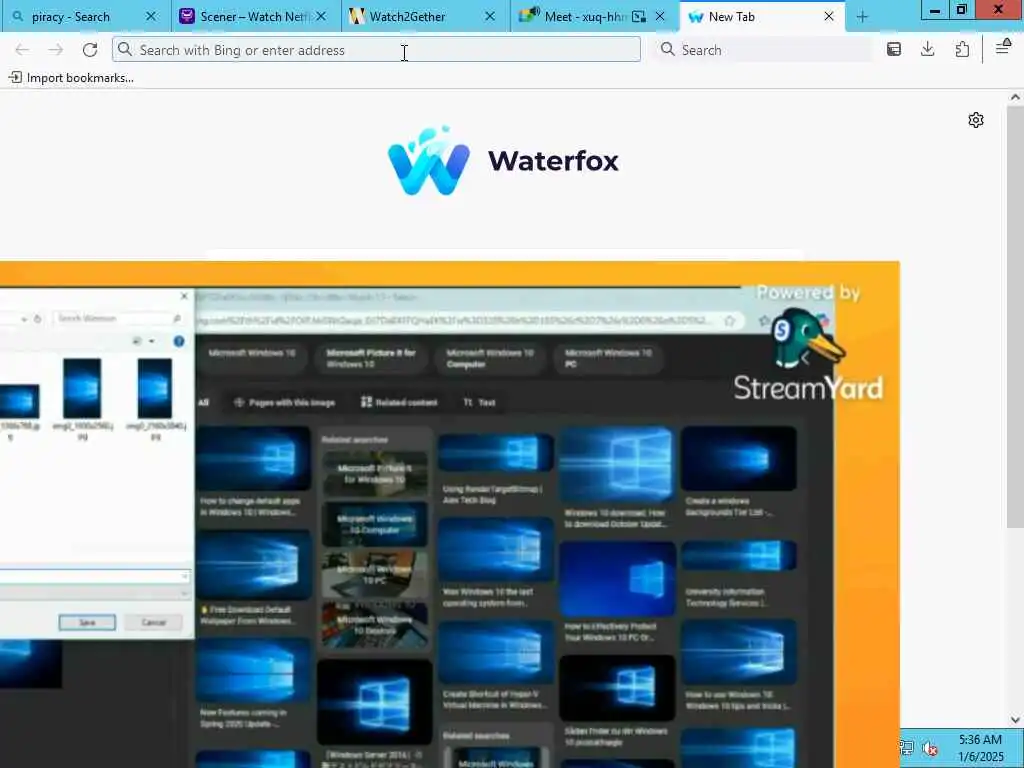Image resolution: width=1024 pixels, height=768 pixels.
Task: Click the bookmark star in the streamed browser
Action: tap(729, 321)
